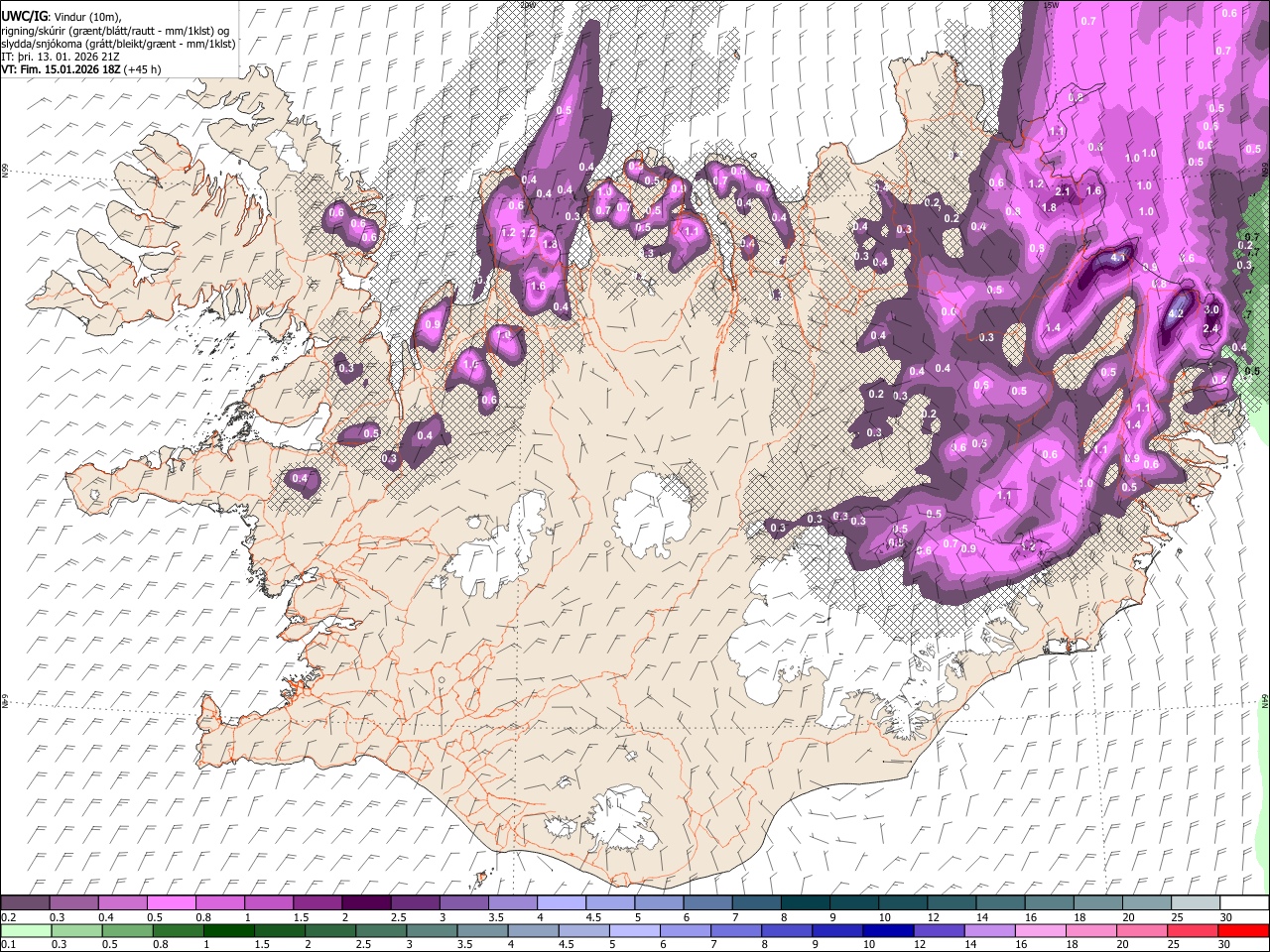The image size is (1270, 952).
Task: Click the 2.4 precipitation value on the map
Action: (x=1209, y=328)
